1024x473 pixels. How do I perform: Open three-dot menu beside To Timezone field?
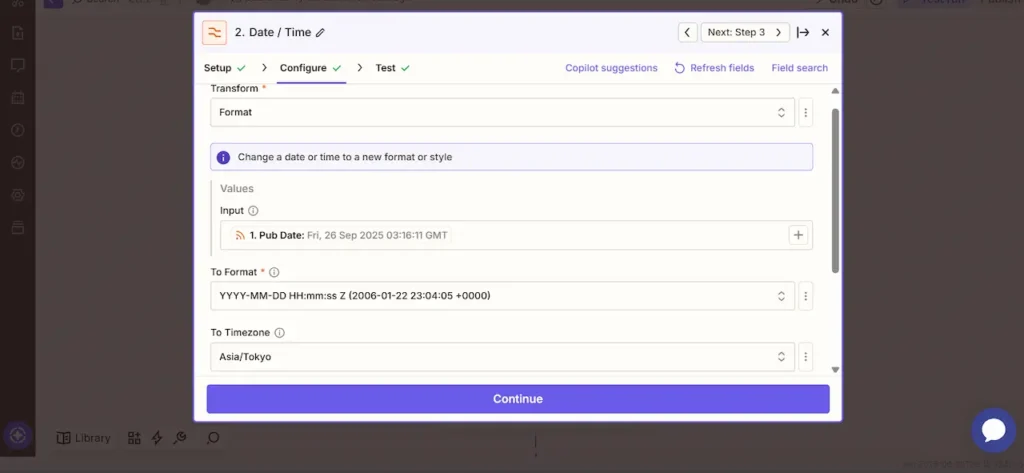tap(805, 357)
